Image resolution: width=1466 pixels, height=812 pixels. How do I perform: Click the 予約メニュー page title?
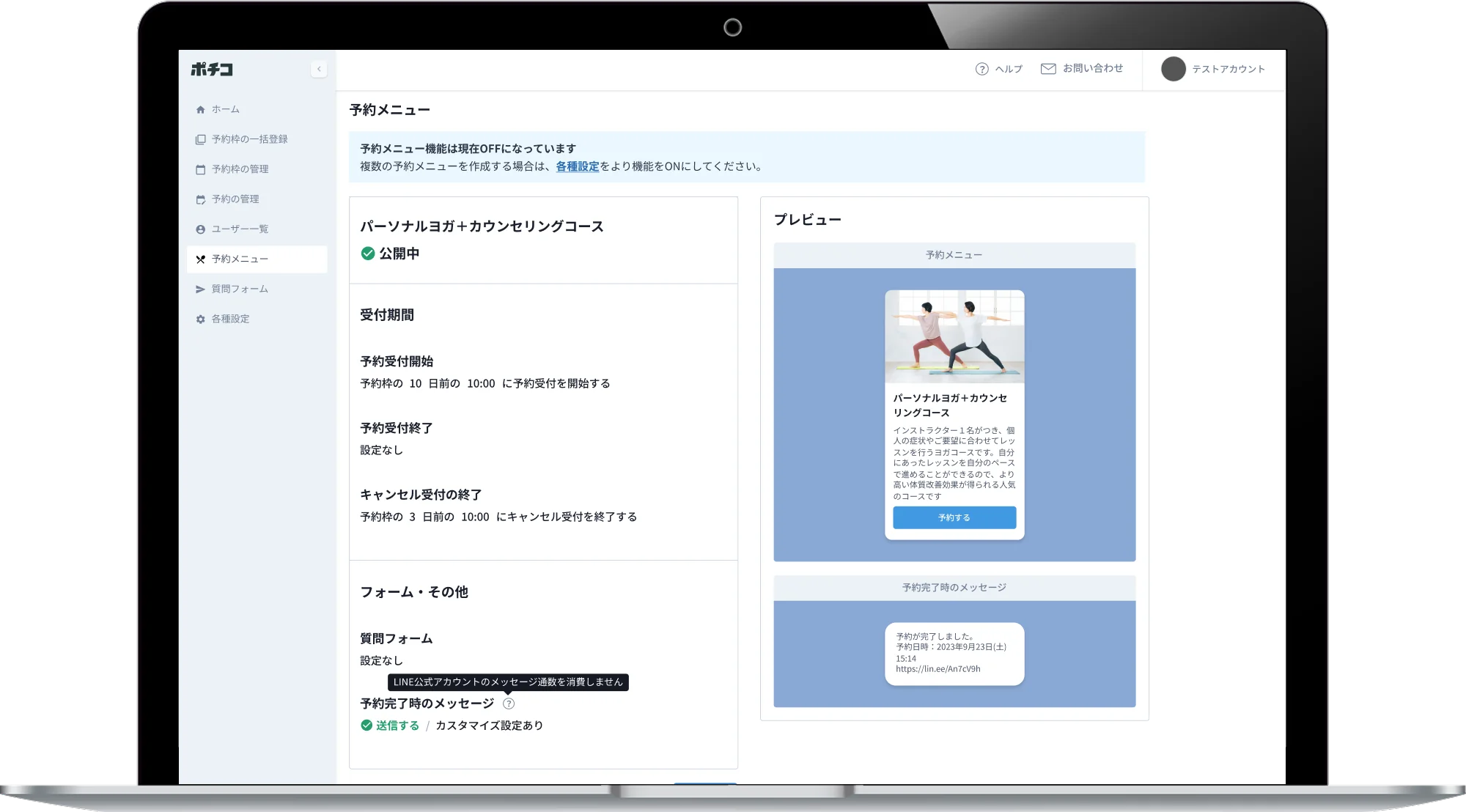(x=390, y=110)
